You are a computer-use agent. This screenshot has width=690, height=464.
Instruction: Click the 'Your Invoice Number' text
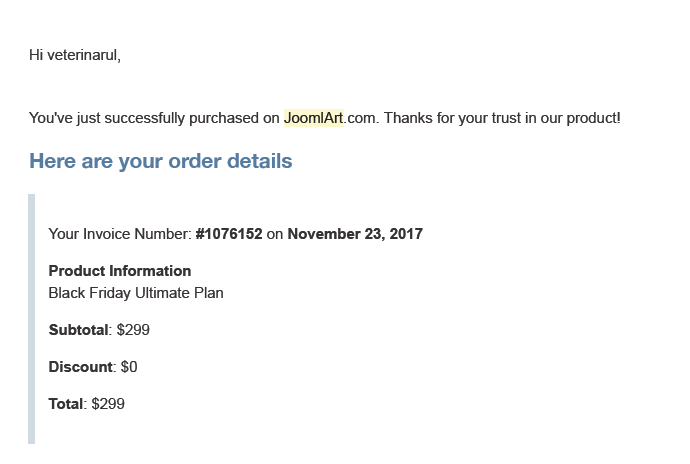pyautogui.click(x=120, y=234)
